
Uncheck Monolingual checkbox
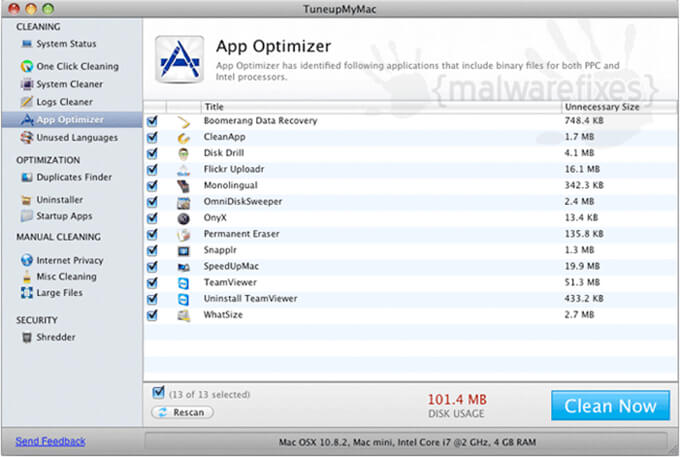152,186
